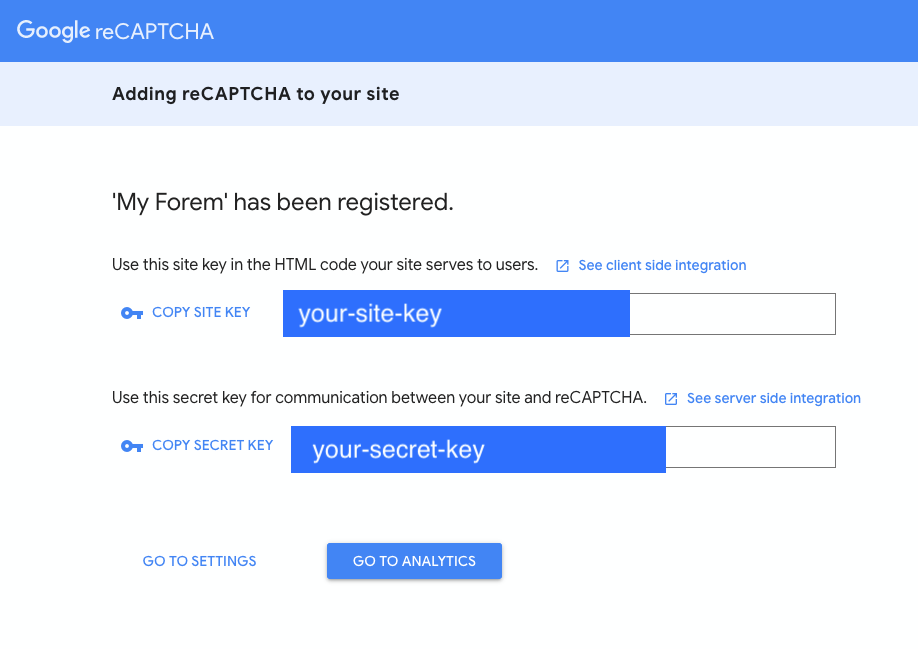Click the 'Adding reCAPTCHA to your site' heading
The height and width of the screenshot is (649, 918).
tap(255, 94)
